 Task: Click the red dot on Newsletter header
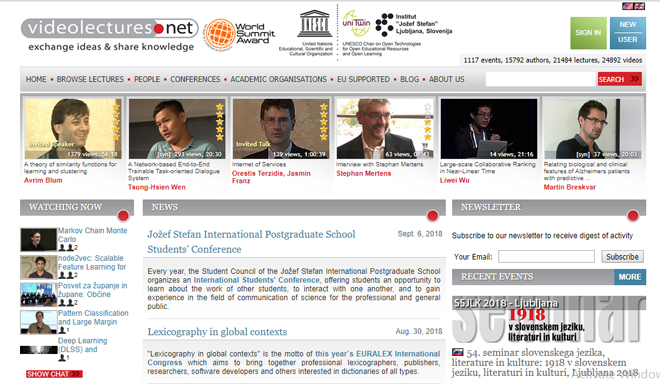(633, 216)
